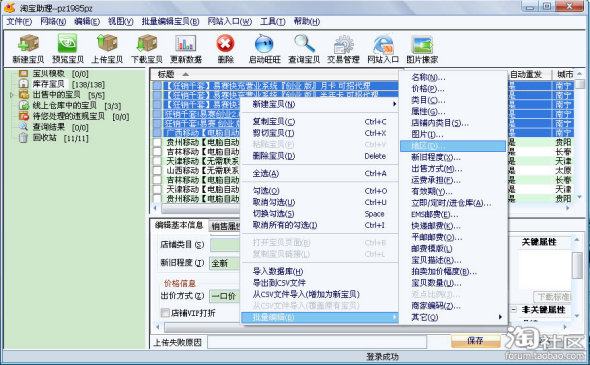Choose 宝贝描述(R)... in submenu

[453, 260]
